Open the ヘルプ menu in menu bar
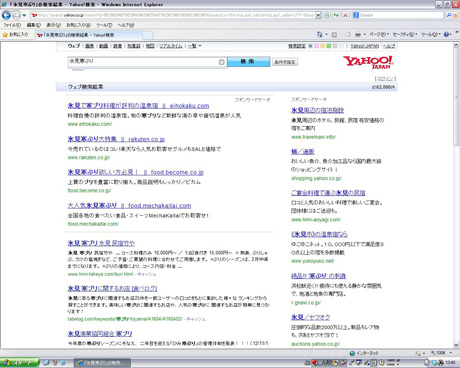This screenshot has height=368, width=460. (126, 25)
